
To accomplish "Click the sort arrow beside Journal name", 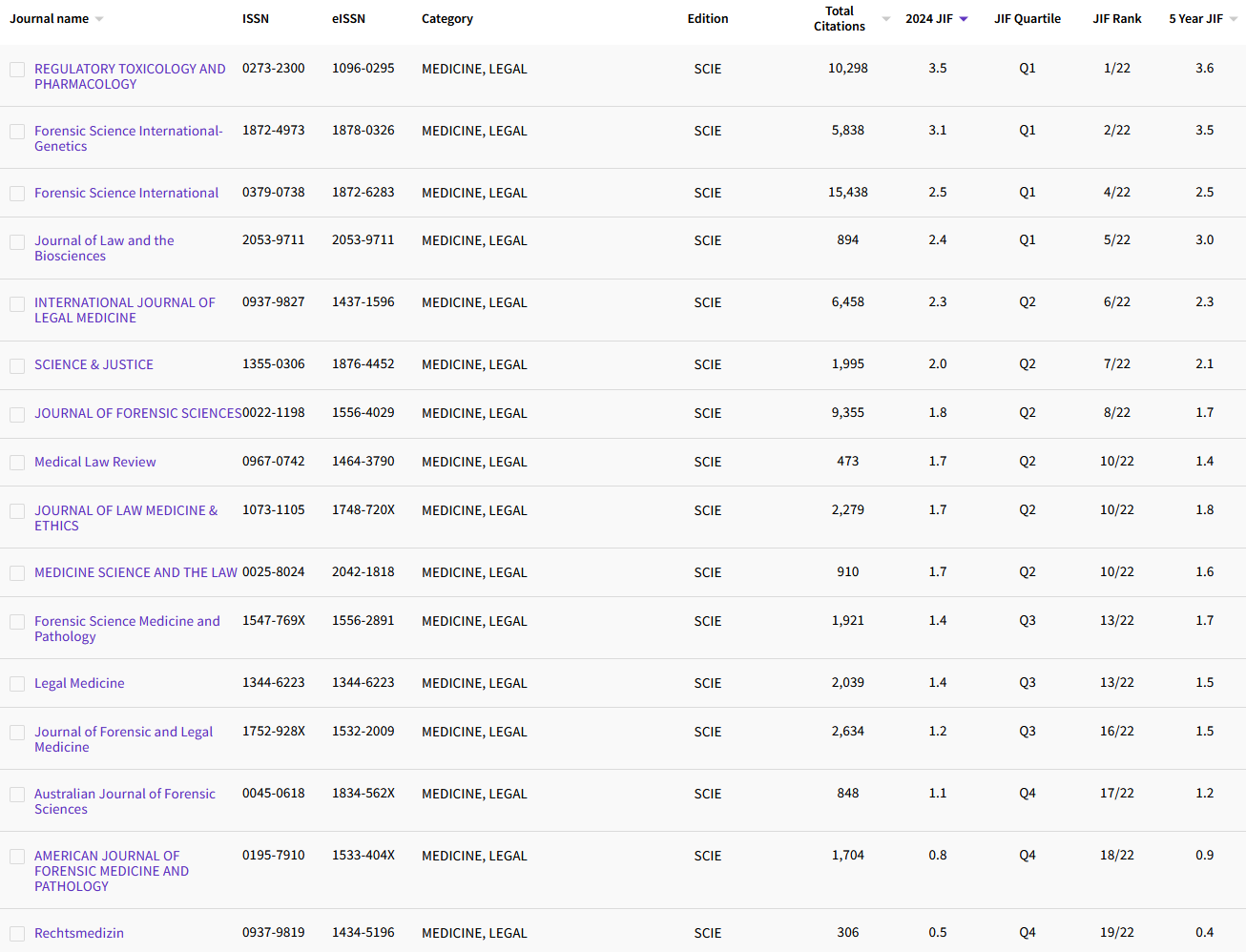I will (x=99, y=19).
